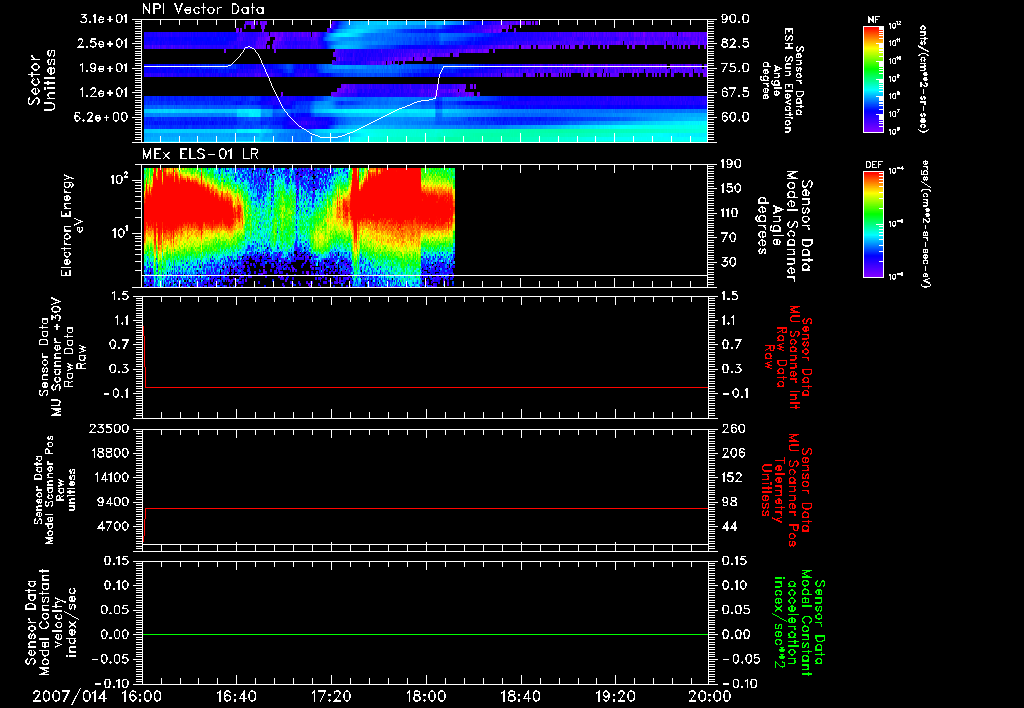Select the 'MEx ELS-01 LR' panel title
Viewport: 1024px width, 708px height.
(199, 154)
